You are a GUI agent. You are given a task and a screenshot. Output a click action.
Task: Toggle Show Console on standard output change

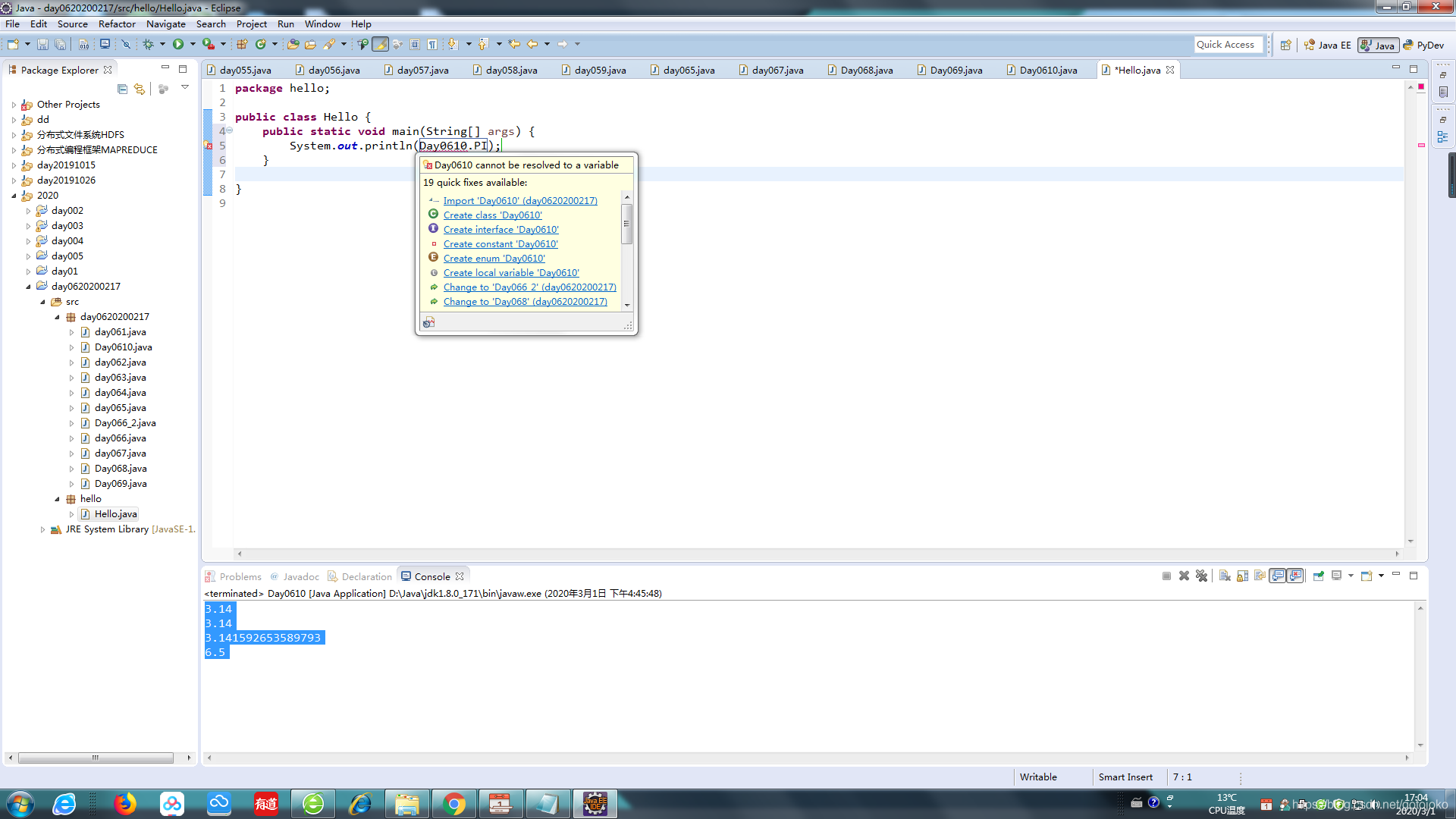click(1278, 576)
